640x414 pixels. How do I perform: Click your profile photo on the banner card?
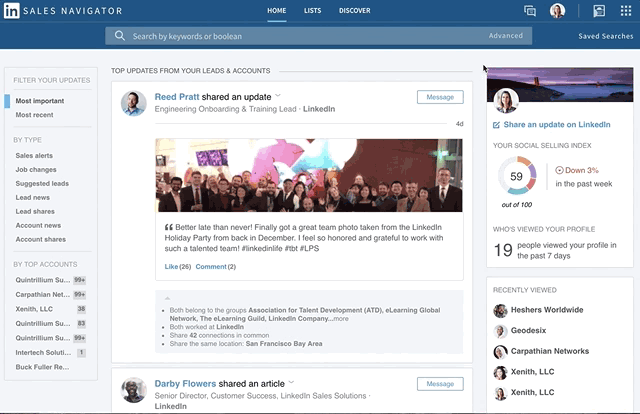[506, 100]
